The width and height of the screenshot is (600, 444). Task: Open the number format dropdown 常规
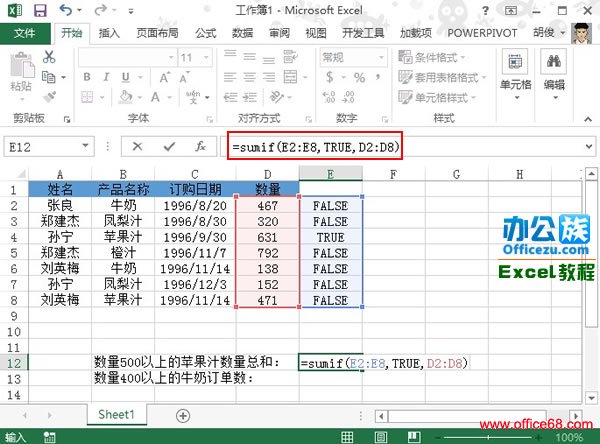(x=381, y=58)
